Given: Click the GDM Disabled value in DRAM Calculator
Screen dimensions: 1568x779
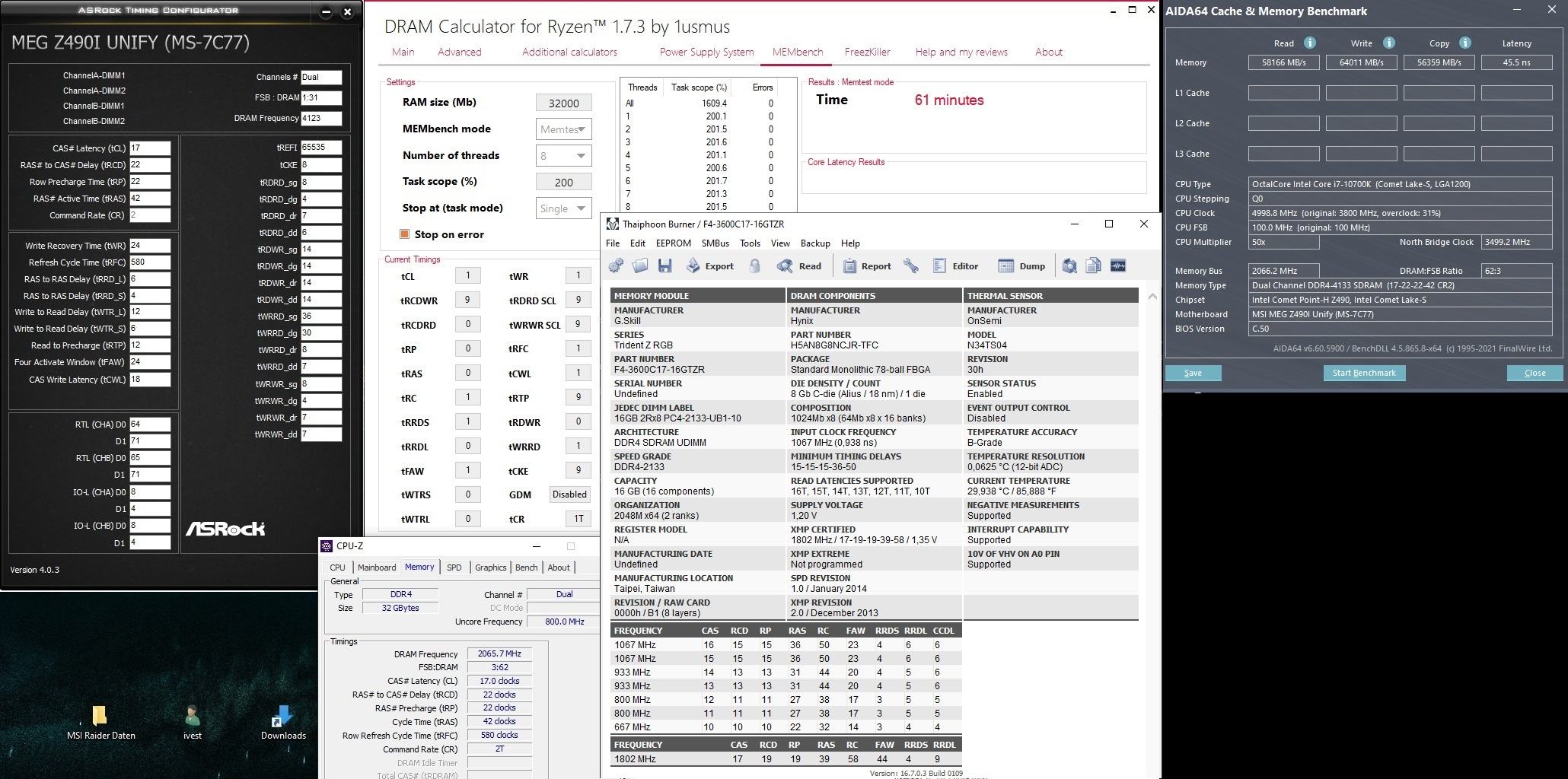Looking at the screenshot, I should 569,494.
